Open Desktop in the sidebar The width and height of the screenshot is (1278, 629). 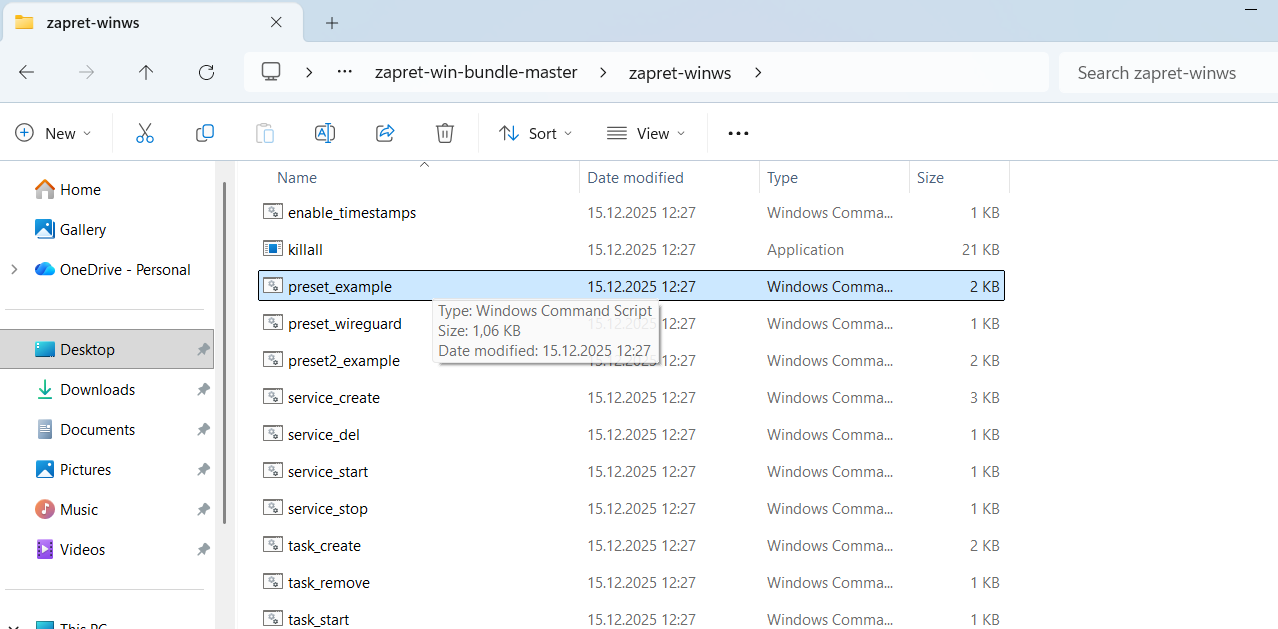click(x=108, y=349)
